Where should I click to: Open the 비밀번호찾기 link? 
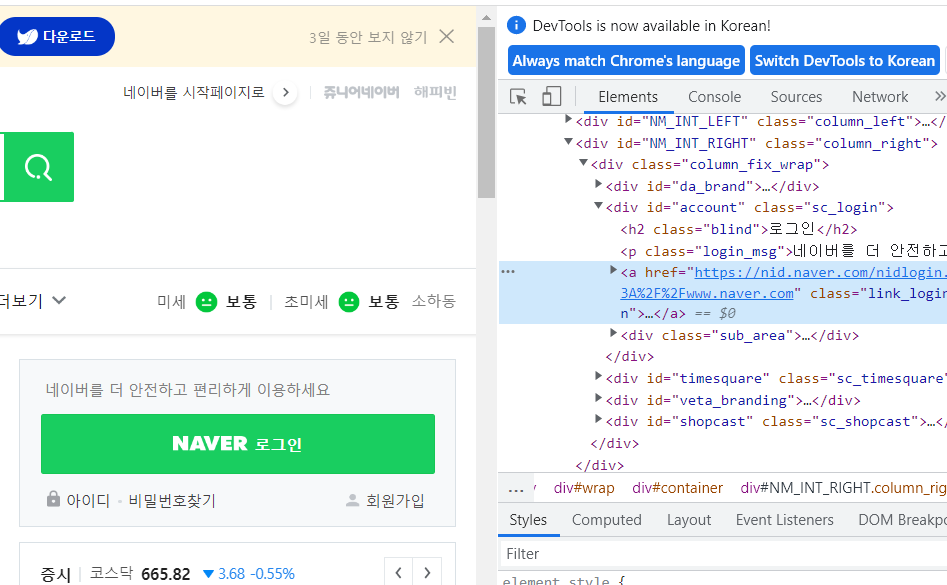pos(172,500)
